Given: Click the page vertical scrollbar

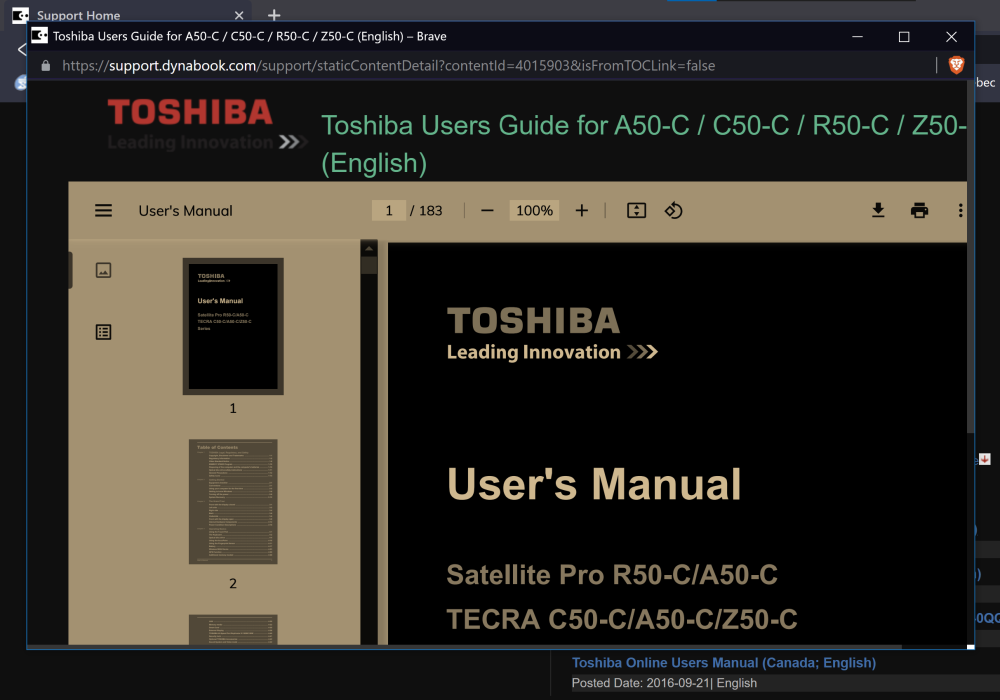Looking at the screenshot, I should click(970, 255).
